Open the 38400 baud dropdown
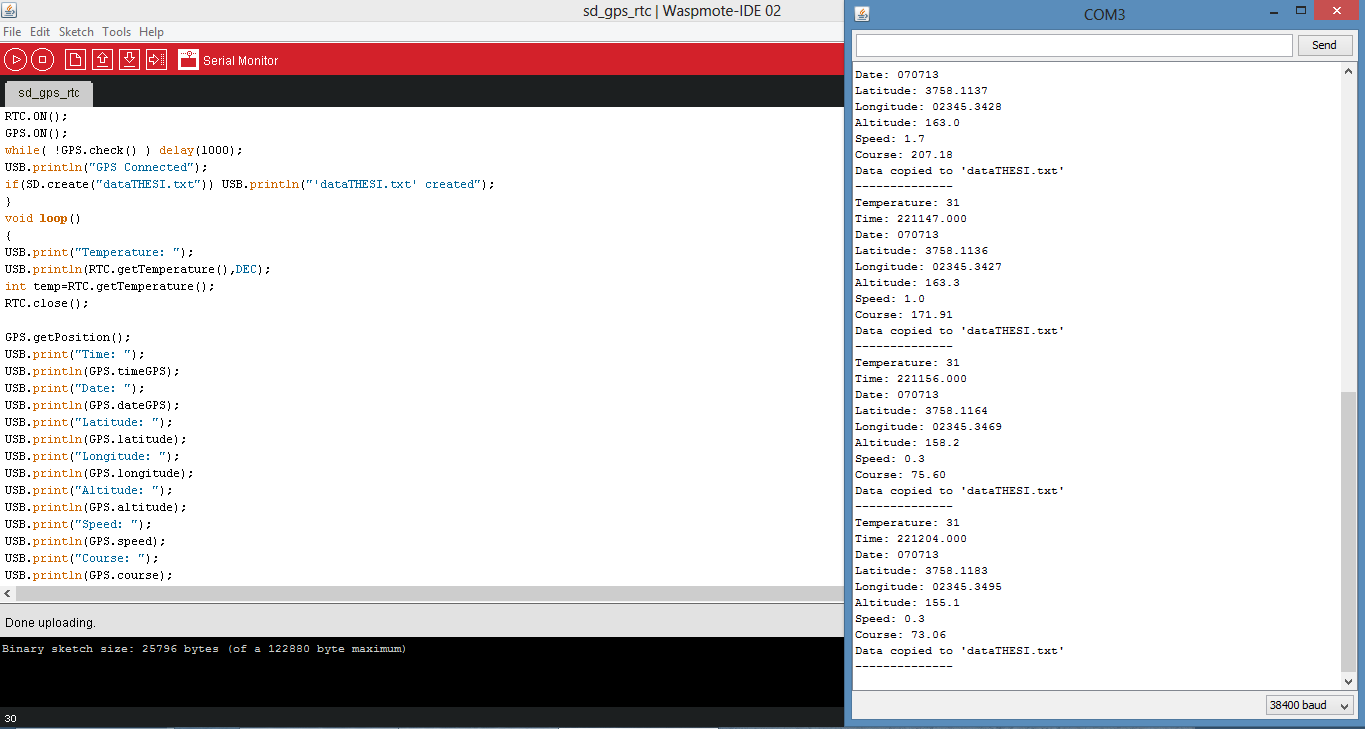This screenshot has height=729, width=1365. click(x=1309, y=705)
